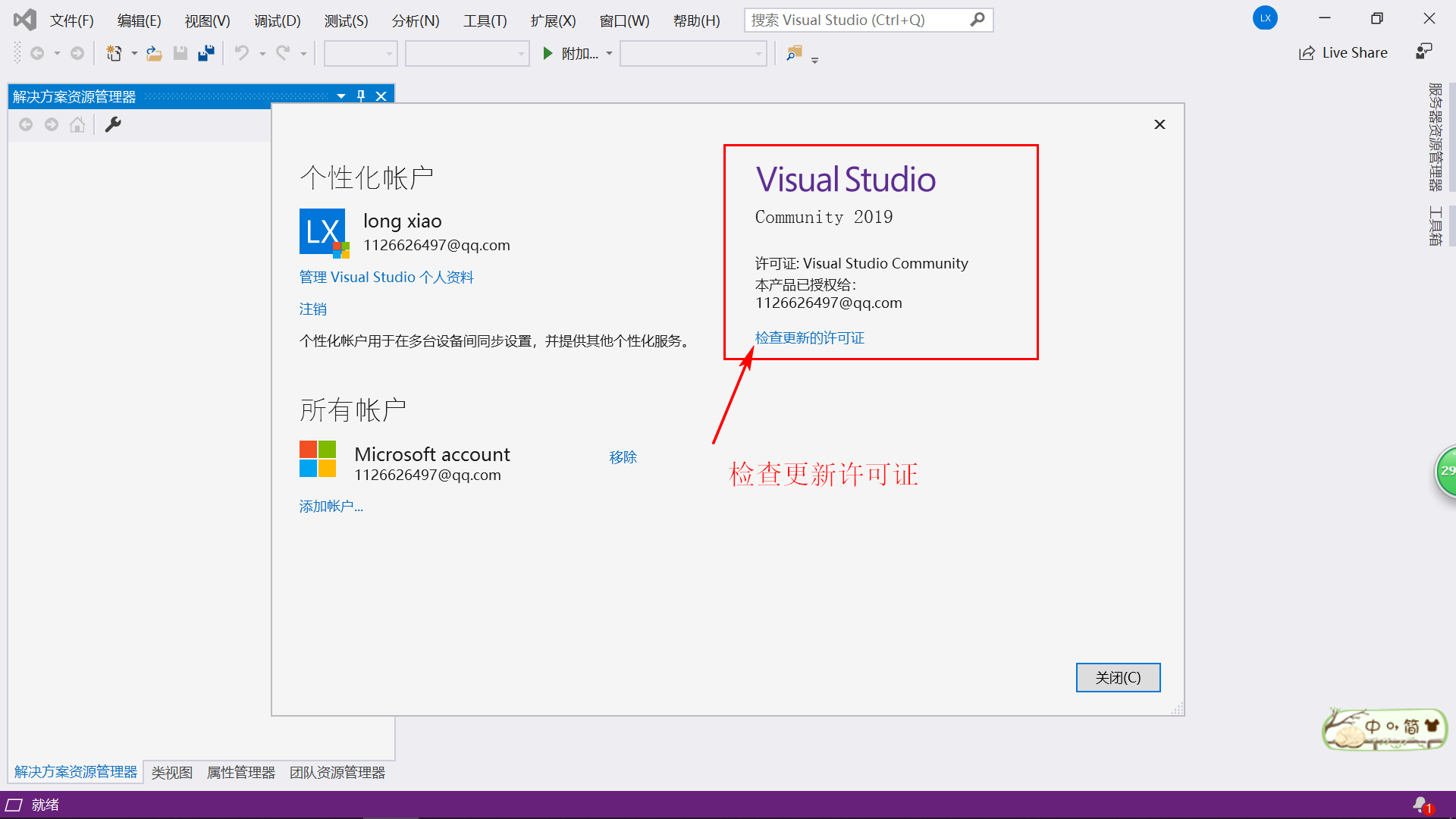Click the New Project toolbar icon

coord(114,53)
